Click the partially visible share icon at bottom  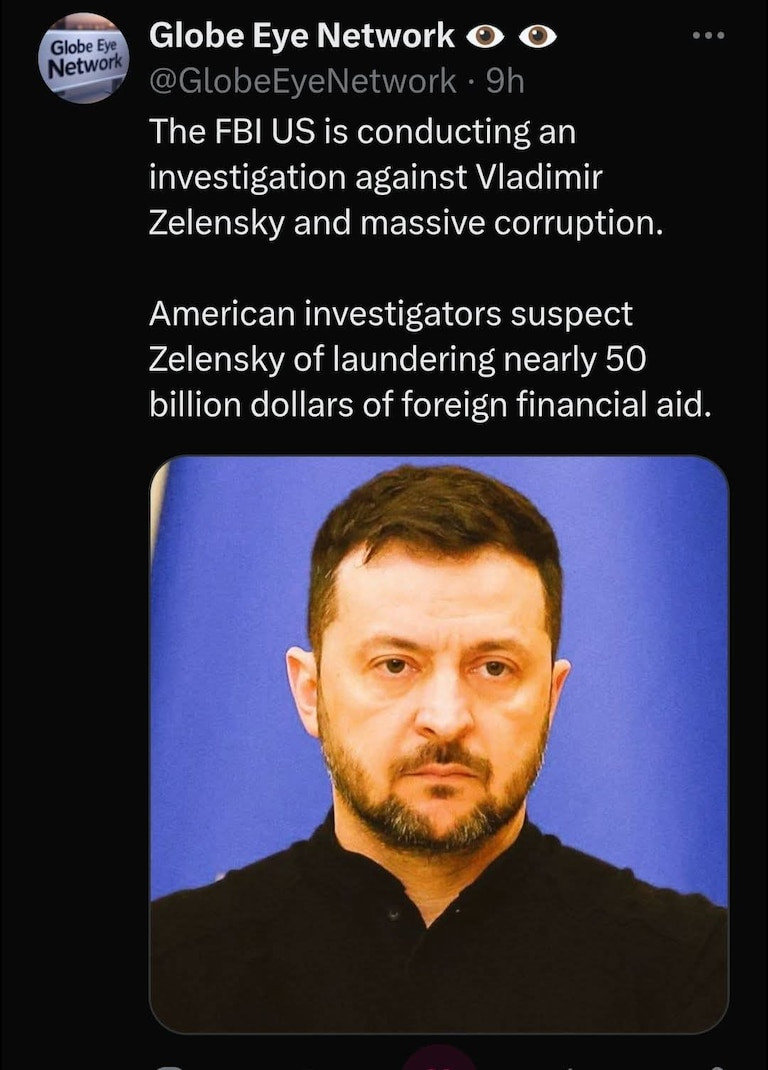click(715, 1066)
